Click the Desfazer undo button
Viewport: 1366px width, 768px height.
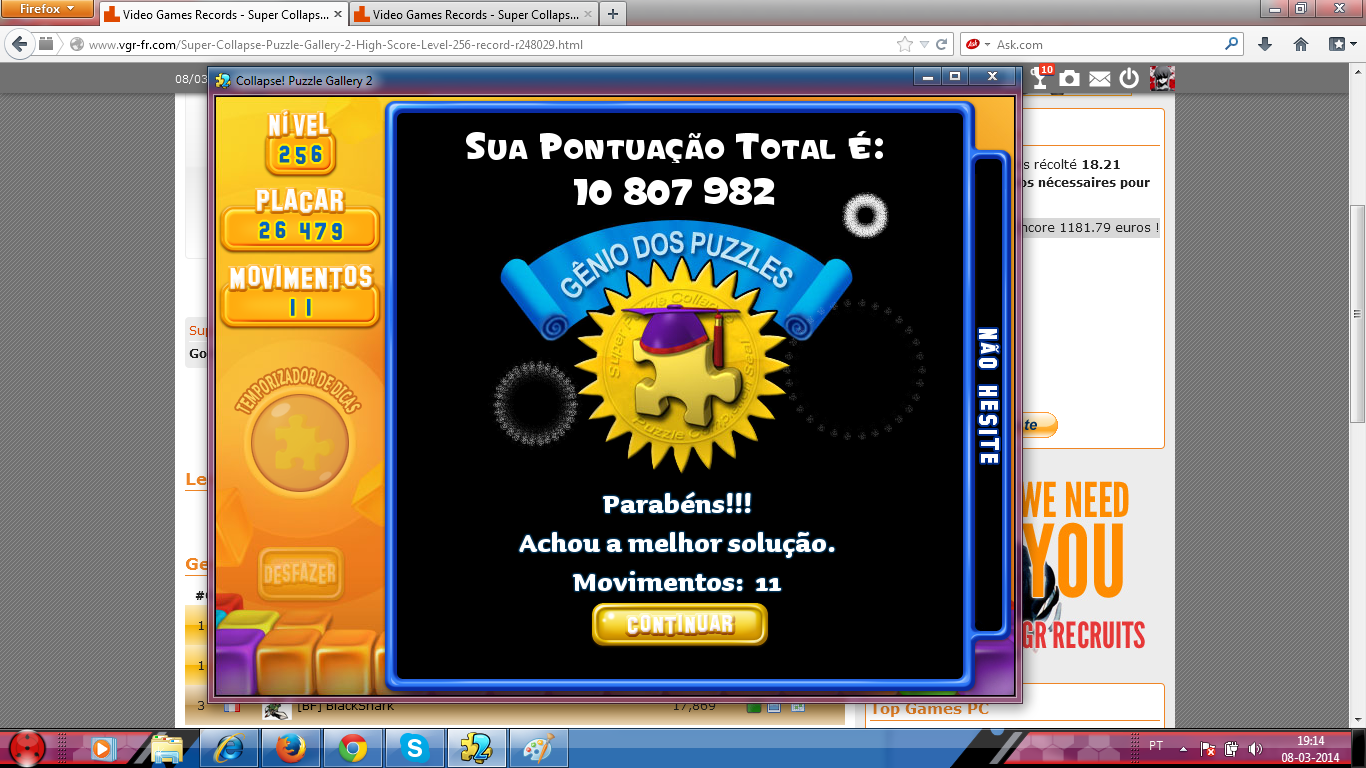click(300, 574)
